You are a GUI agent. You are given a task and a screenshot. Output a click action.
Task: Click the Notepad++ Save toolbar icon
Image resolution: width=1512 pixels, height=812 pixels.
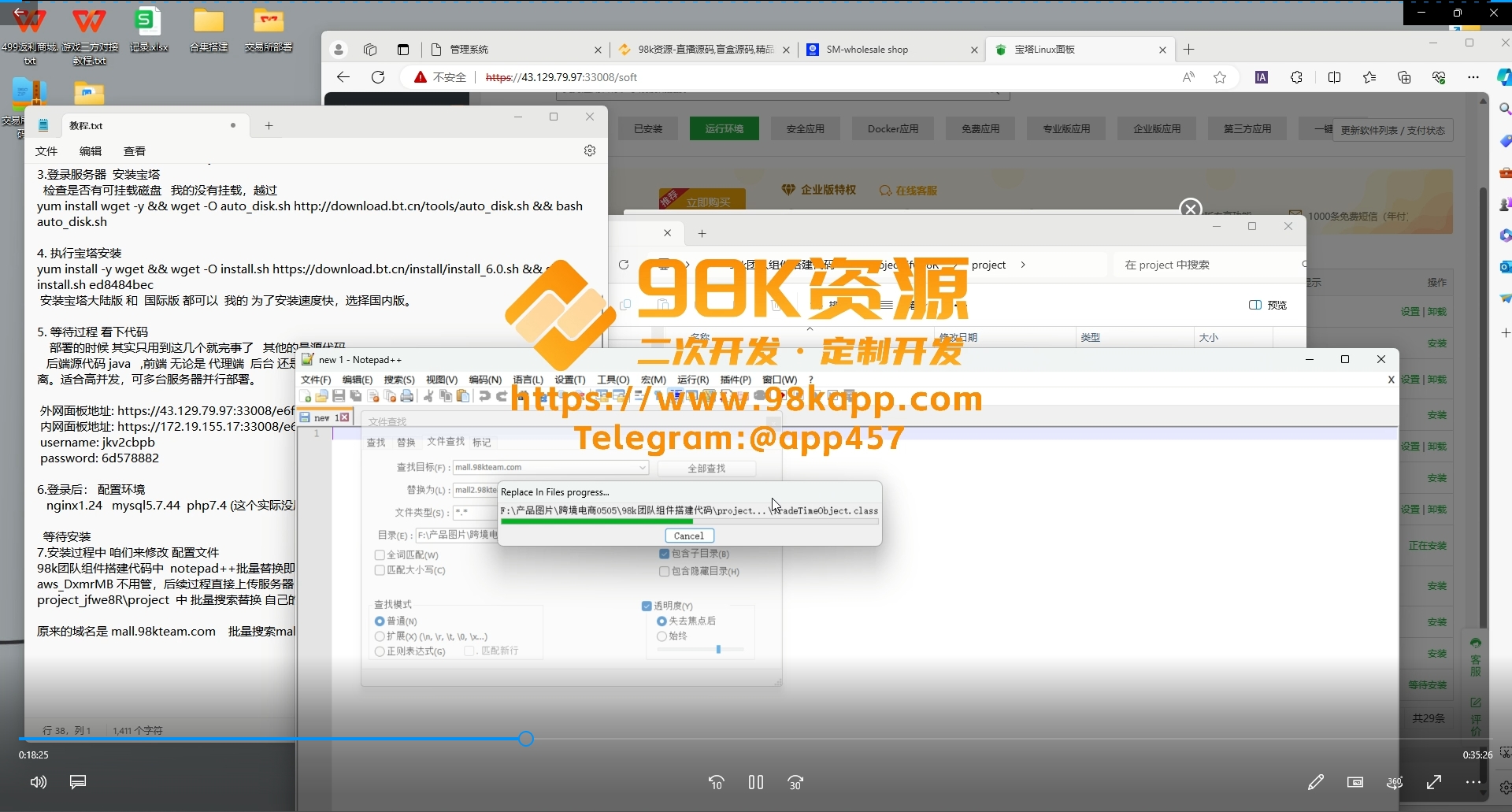click(339, 396)
